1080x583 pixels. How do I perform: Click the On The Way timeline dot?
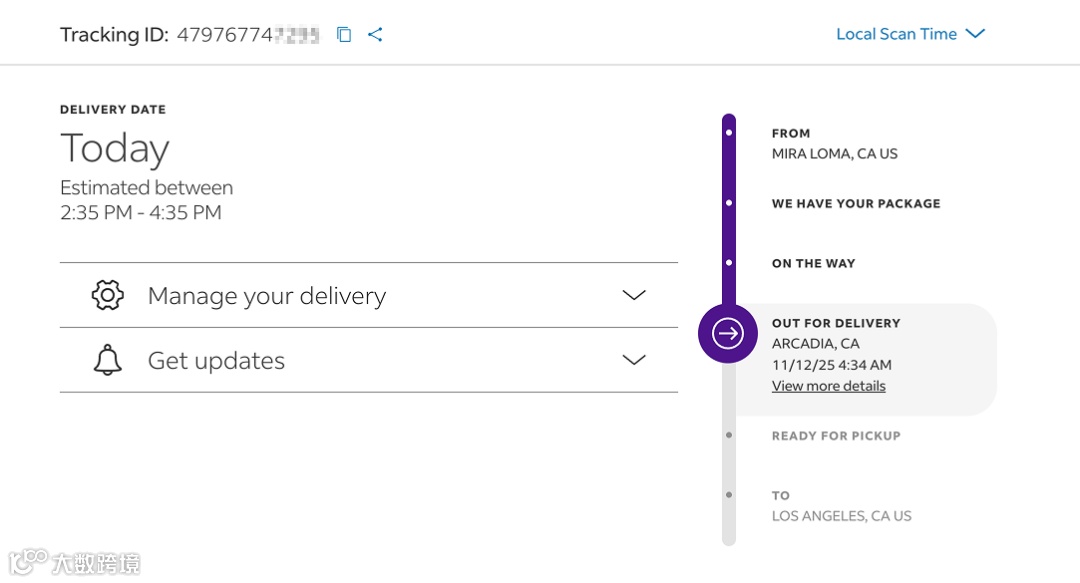(729, 263)
